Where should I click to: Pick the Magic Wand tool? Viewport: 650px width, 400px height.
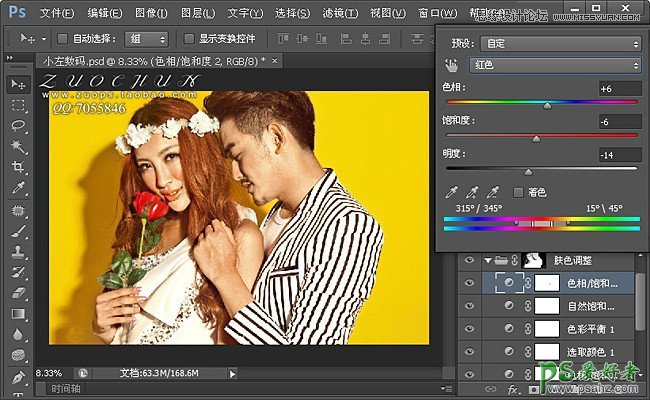click(18, 147)
